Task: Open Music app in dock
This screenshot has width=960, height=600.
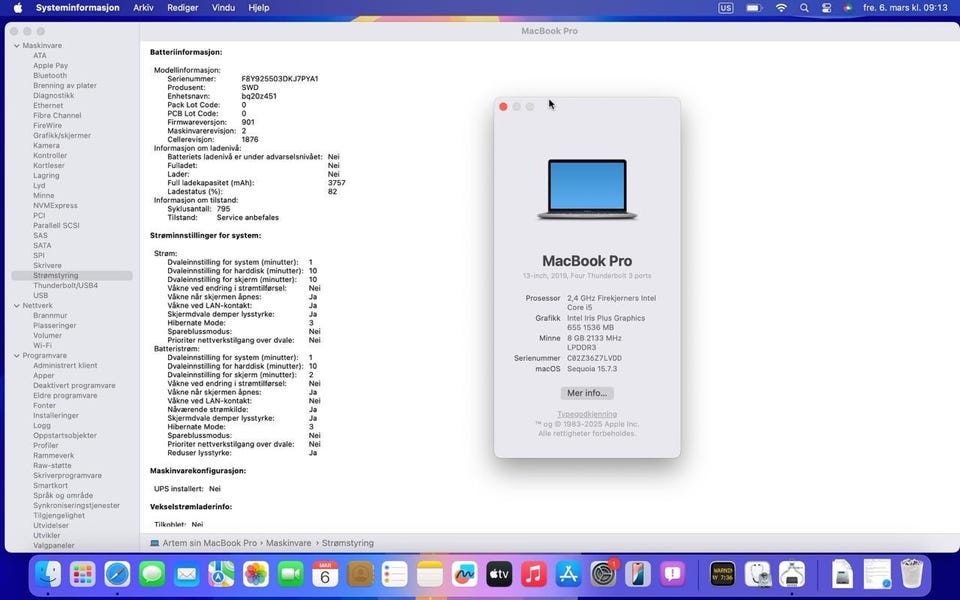Action: [534, 574]
